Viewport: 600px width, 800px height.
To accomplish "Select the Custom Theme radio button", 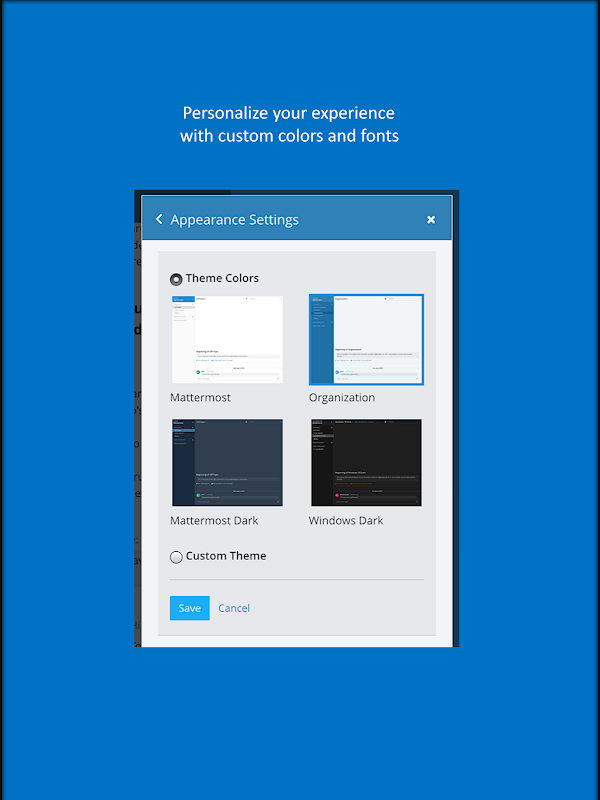I will tap(176, 557).
